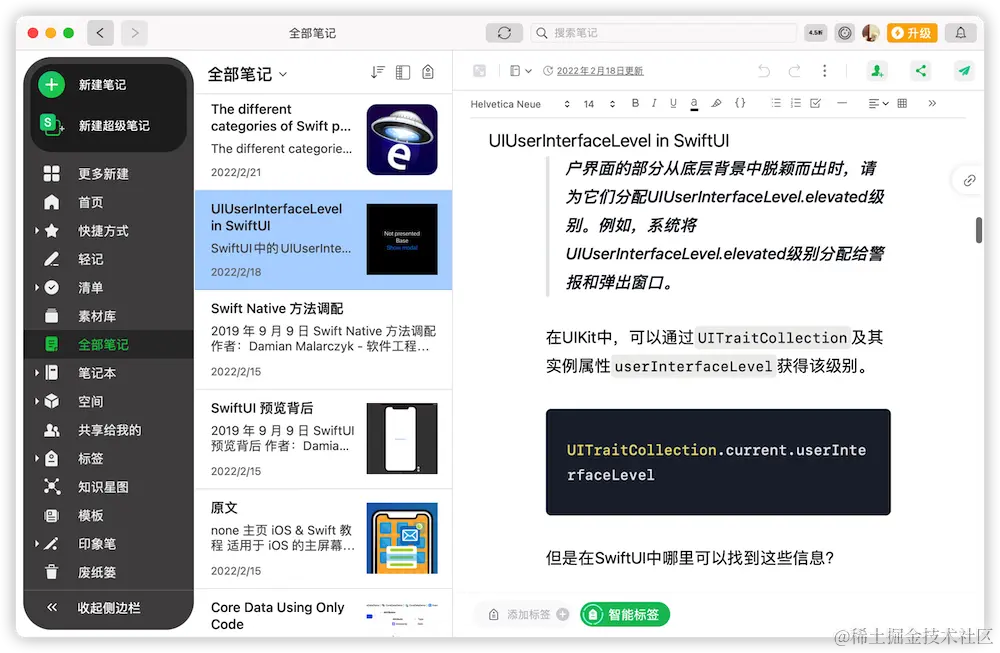The image size is (1000, 653).
Task: Select 全部笔记 in the sidebar
Action: coord(108,344)
